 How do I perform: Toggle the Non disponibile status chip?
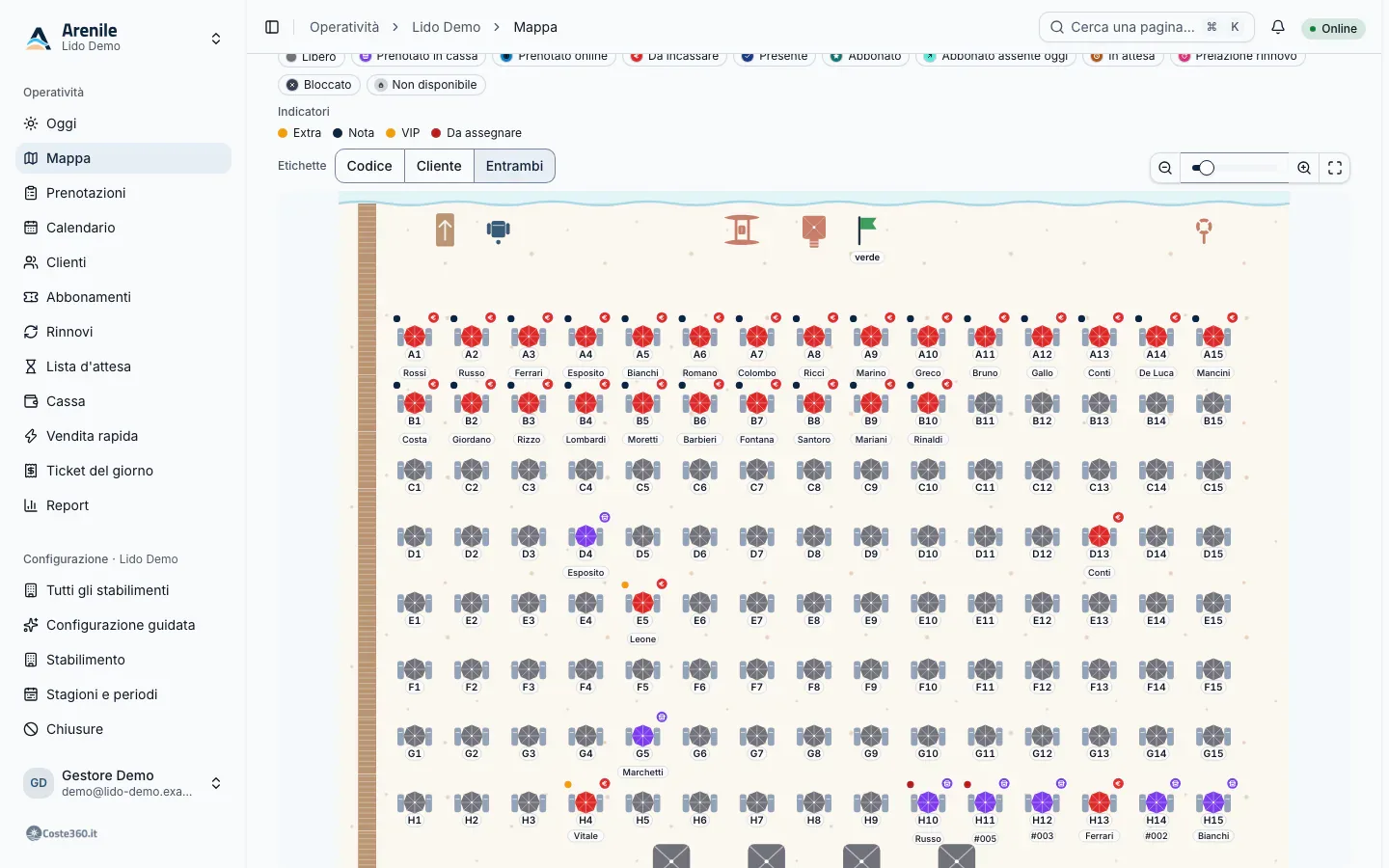point(426,85)
